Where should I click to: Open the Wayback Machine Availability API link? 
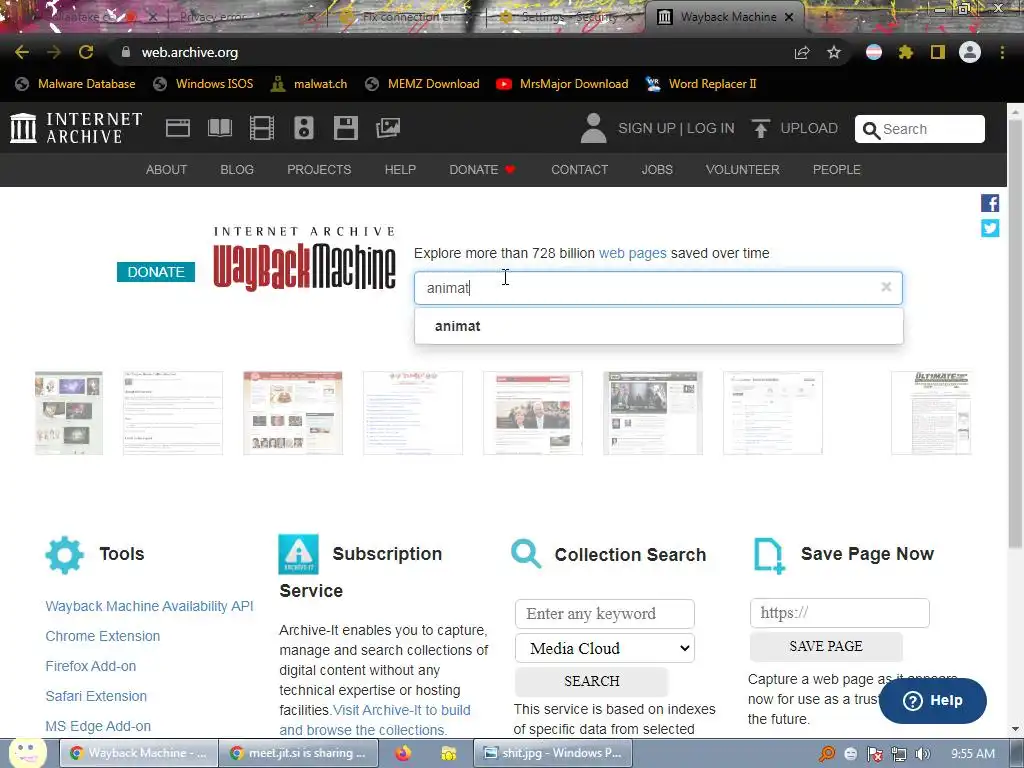click(x=150, y=606)
